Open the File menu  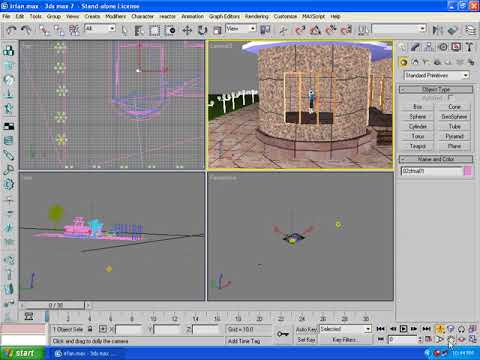pos(6,16)
